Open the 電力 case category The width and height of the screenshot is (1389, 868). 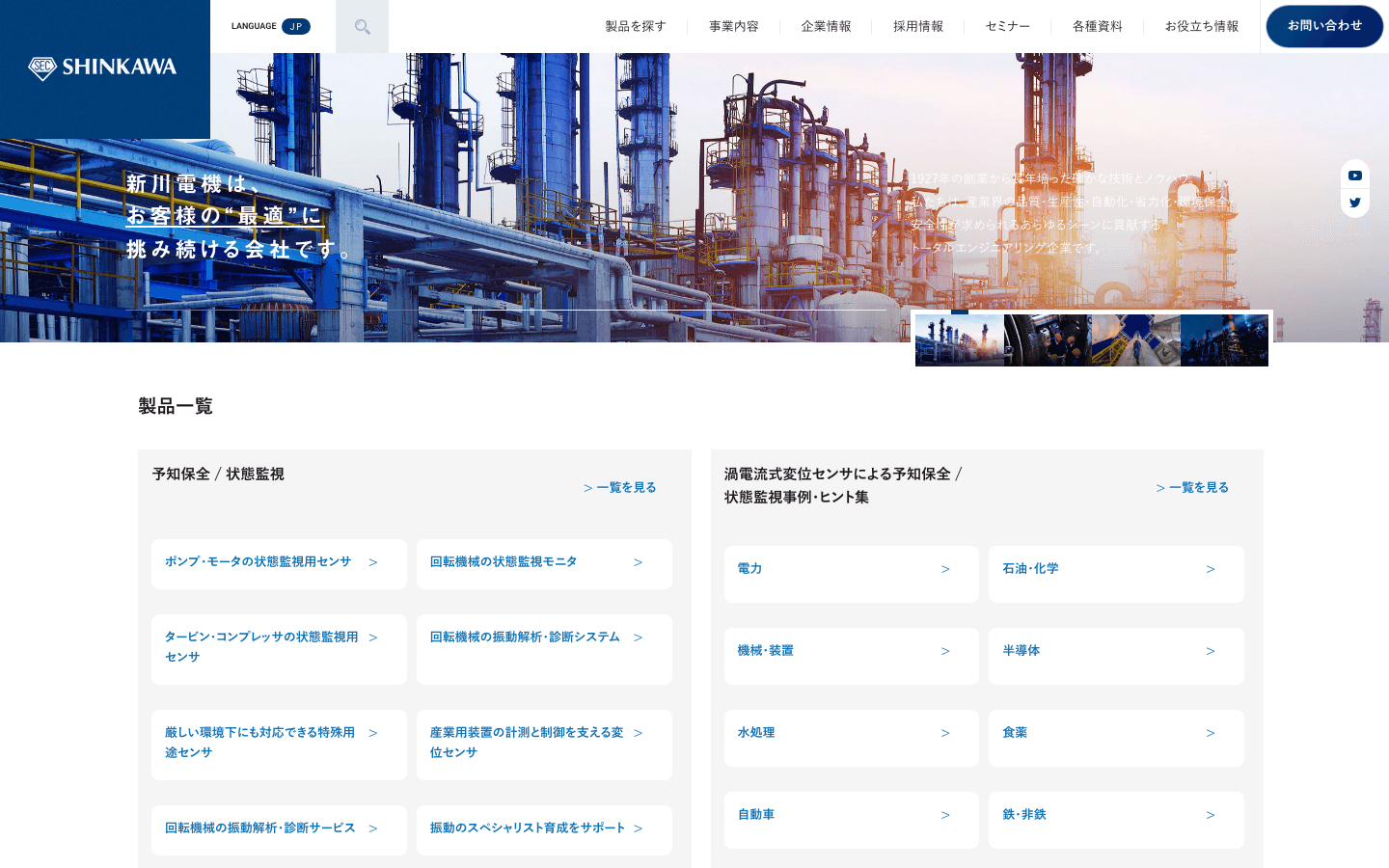(x=852, y=574)
